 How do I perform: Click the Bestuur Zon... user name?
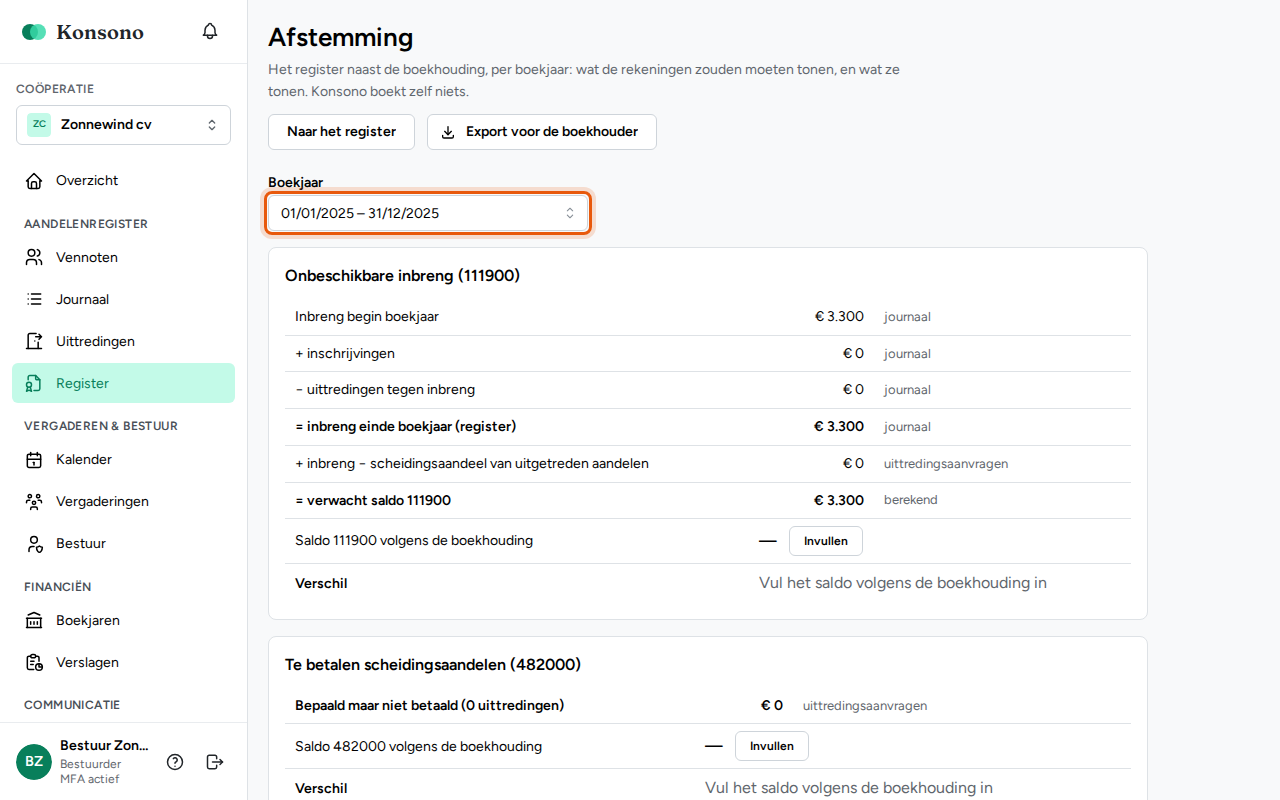pos(104,745)
